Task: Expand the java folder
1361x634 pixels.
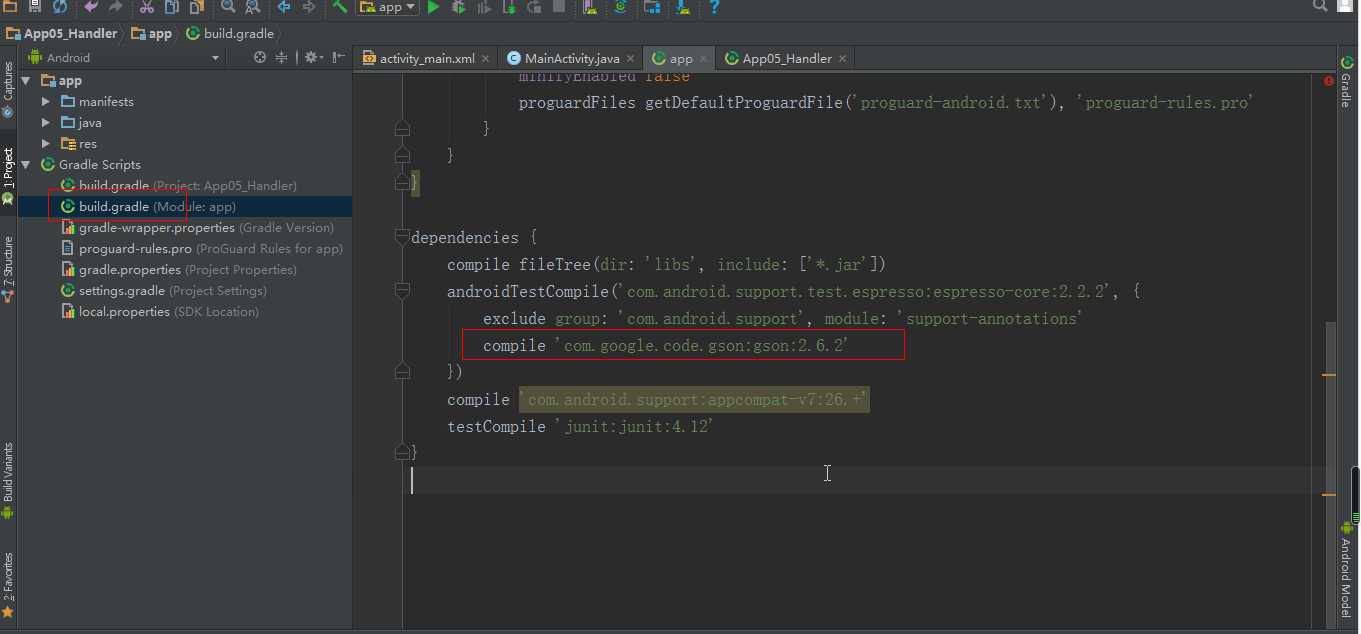Action: point(46,122)
